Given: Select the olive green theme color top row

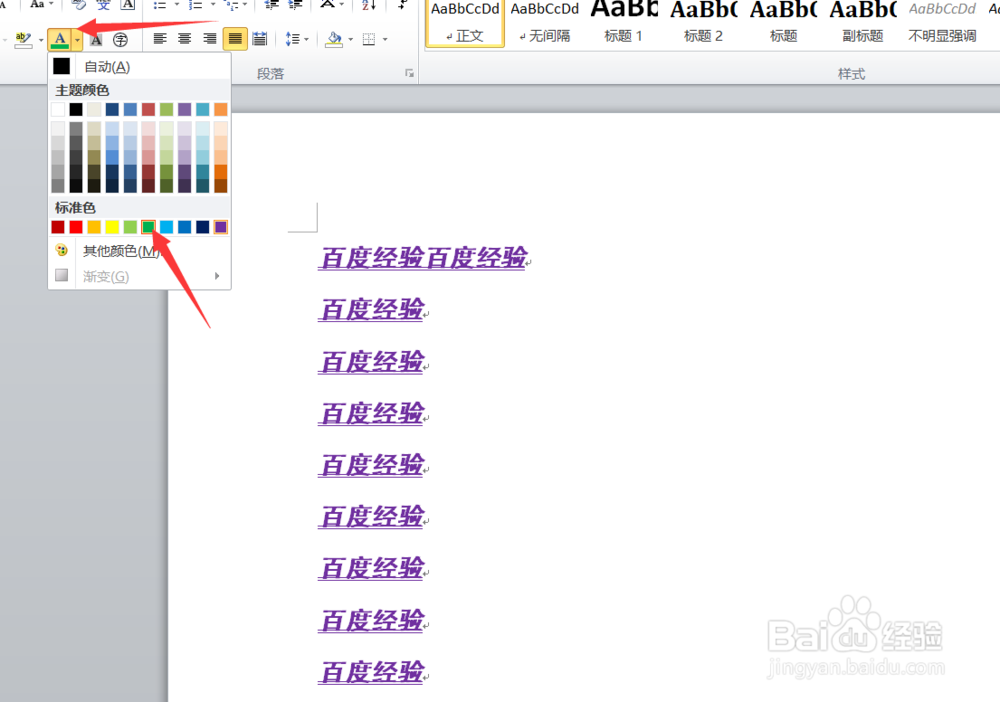Looking at the screenshot, I should click(x=166, y=110).
